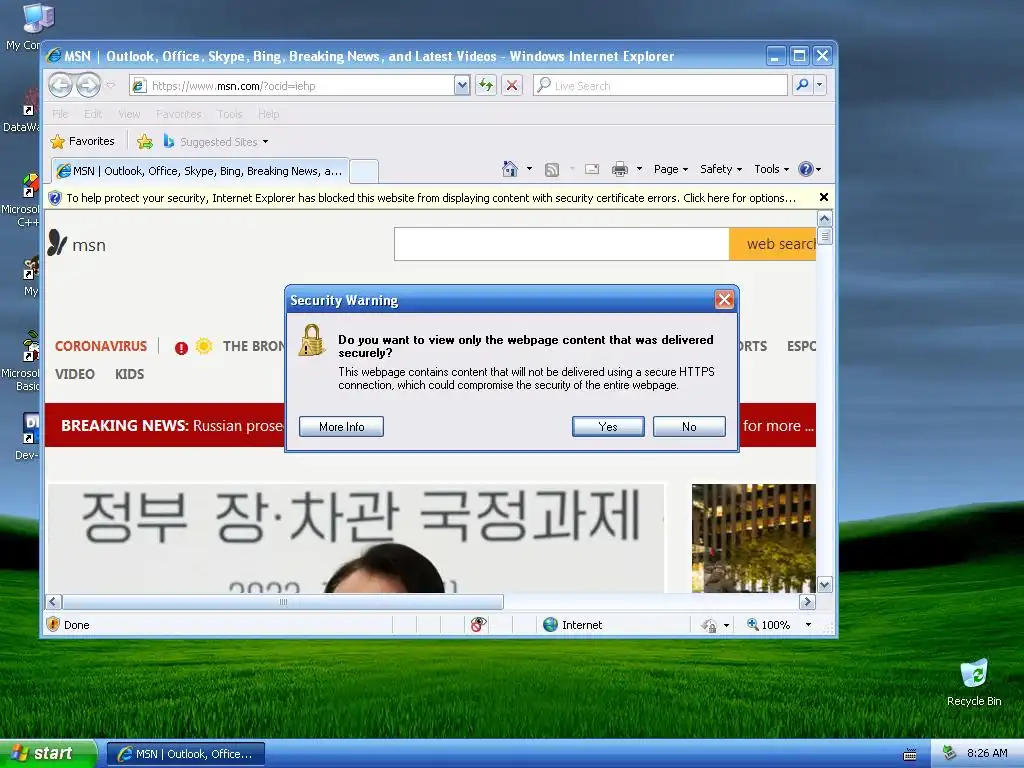Screen dimensions: 1024x768
Task: Open the CORONAVIRUS link
Action: (x=101, y=346)
